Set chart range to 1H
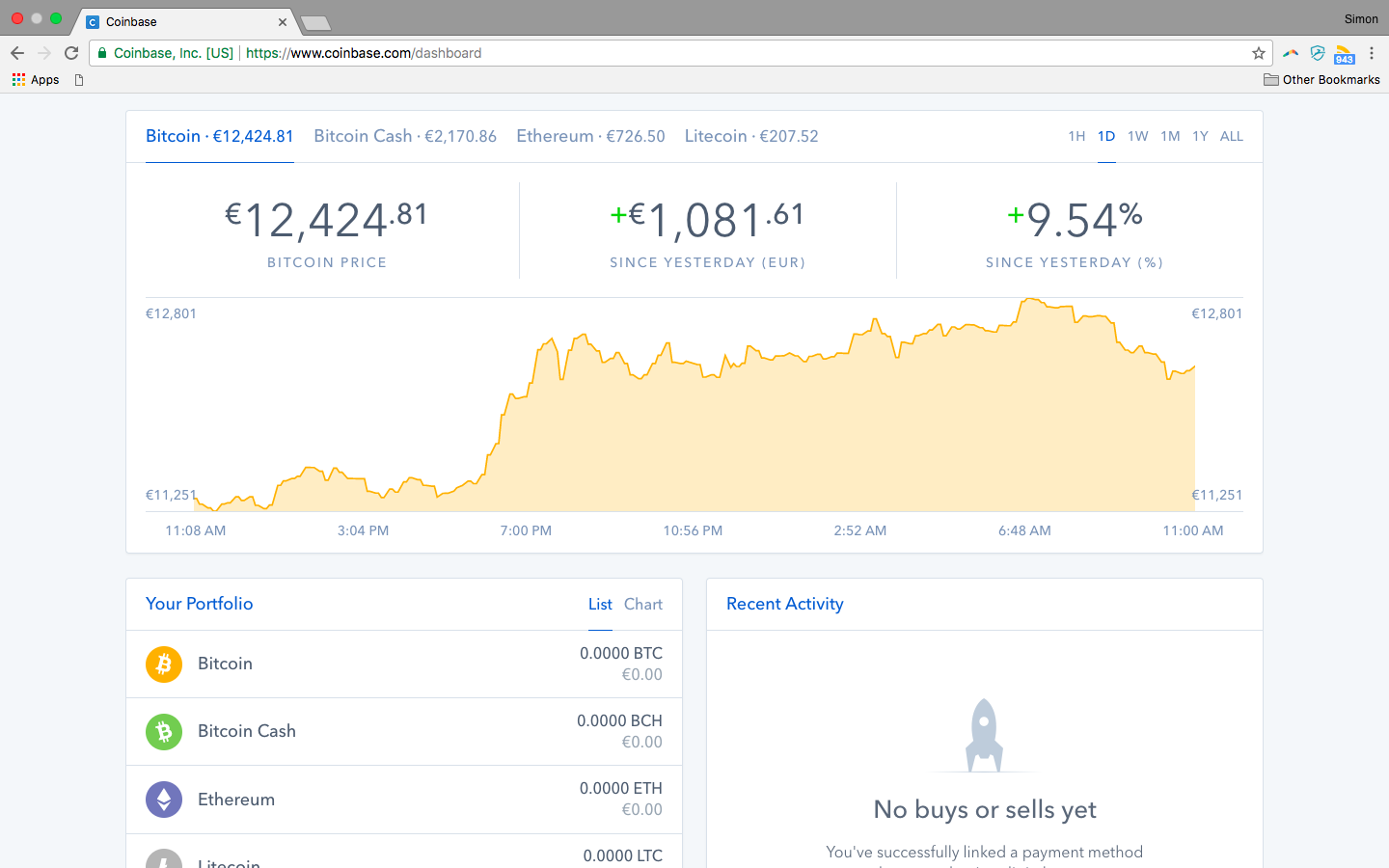 pyautogui.click(x=1076, y=136)
